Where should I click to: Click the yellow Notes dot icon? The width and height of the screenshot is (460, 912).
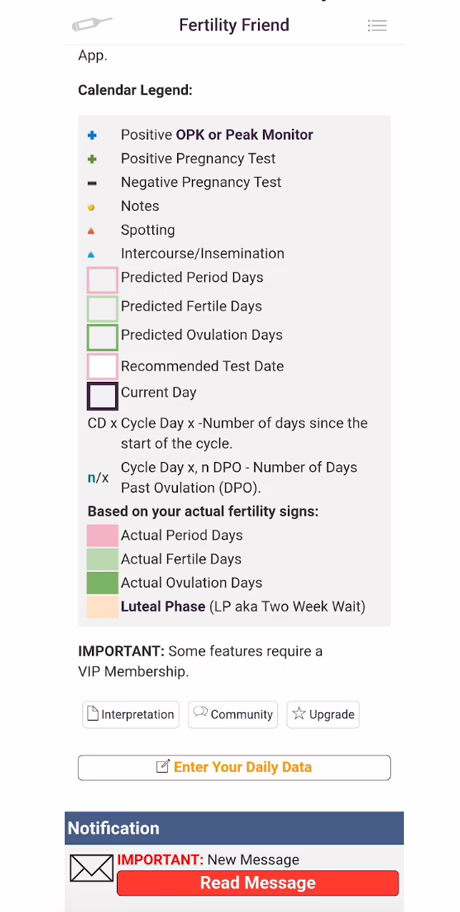click(91, 207)
